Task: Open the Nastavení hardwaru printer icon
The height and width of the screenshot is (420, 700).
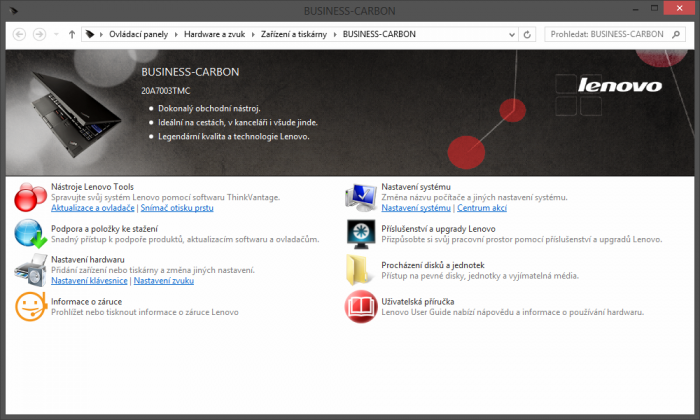Action: pos(30,269)
